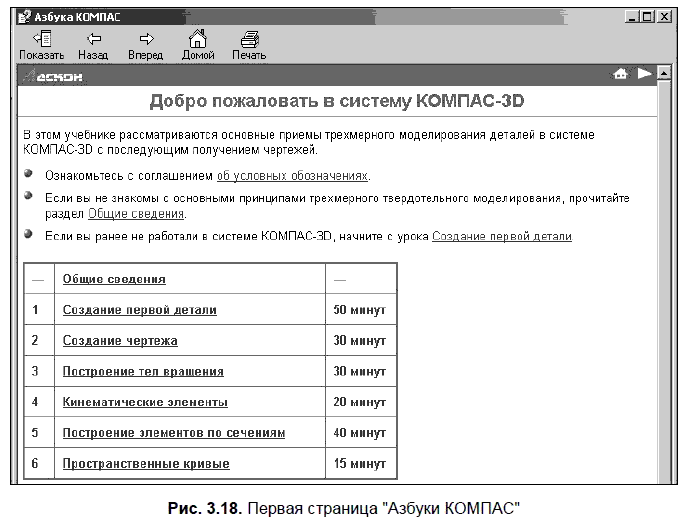Image resolution: width=687 pixels, height=521 pixels.
Task: Click the '30 минут' cell for Построение тел вращения
Action: [361, 371]
